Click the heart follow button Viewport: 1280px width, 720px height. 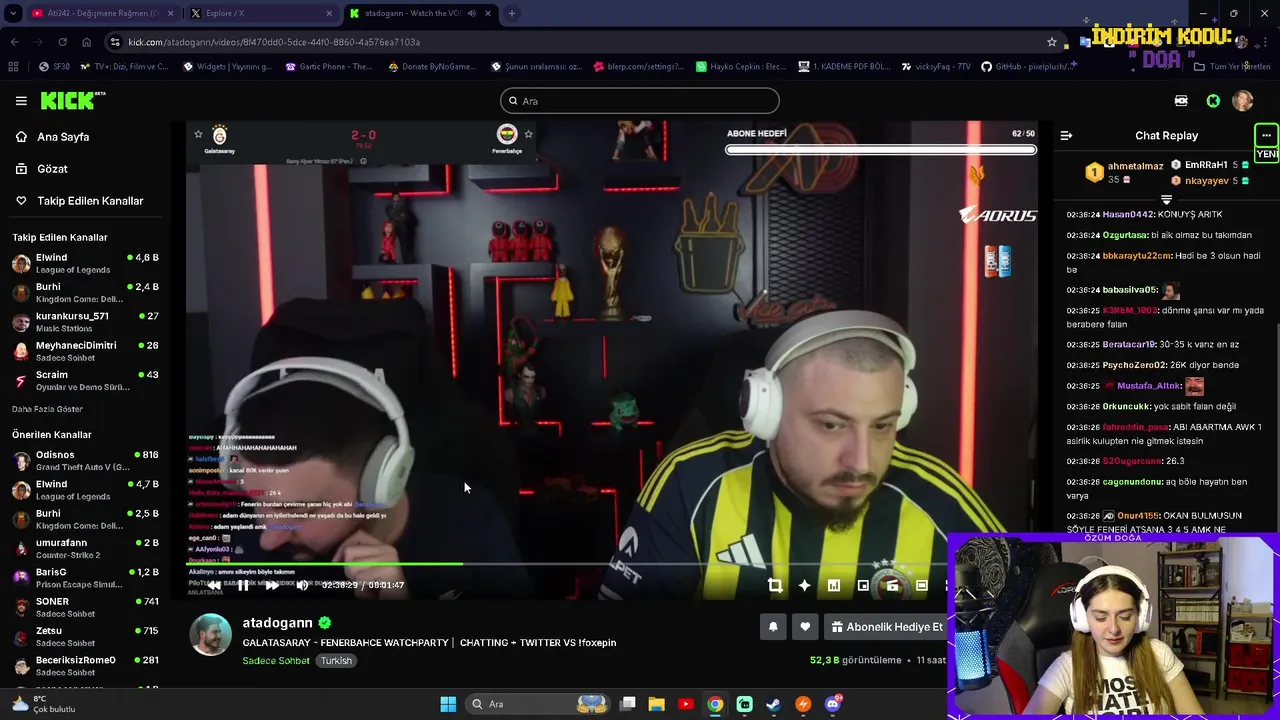(805, 627)
